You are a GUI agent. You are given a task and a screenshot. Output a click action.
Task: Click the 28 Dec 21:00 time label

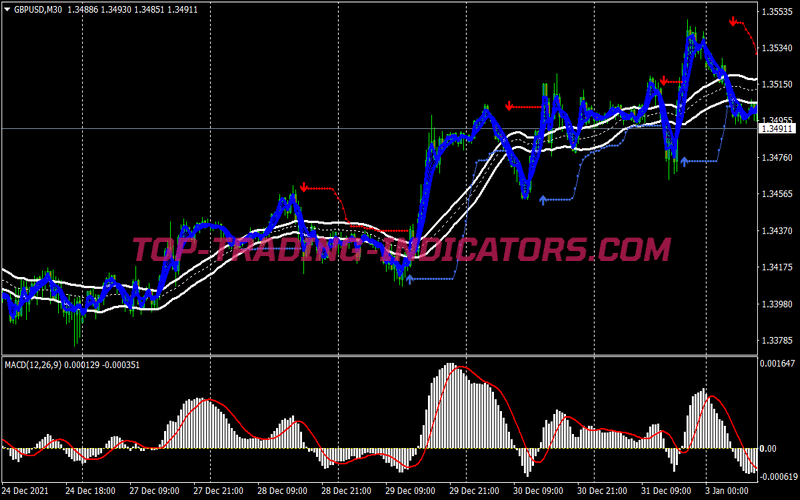pyautogui.click(x=345, y=491)
